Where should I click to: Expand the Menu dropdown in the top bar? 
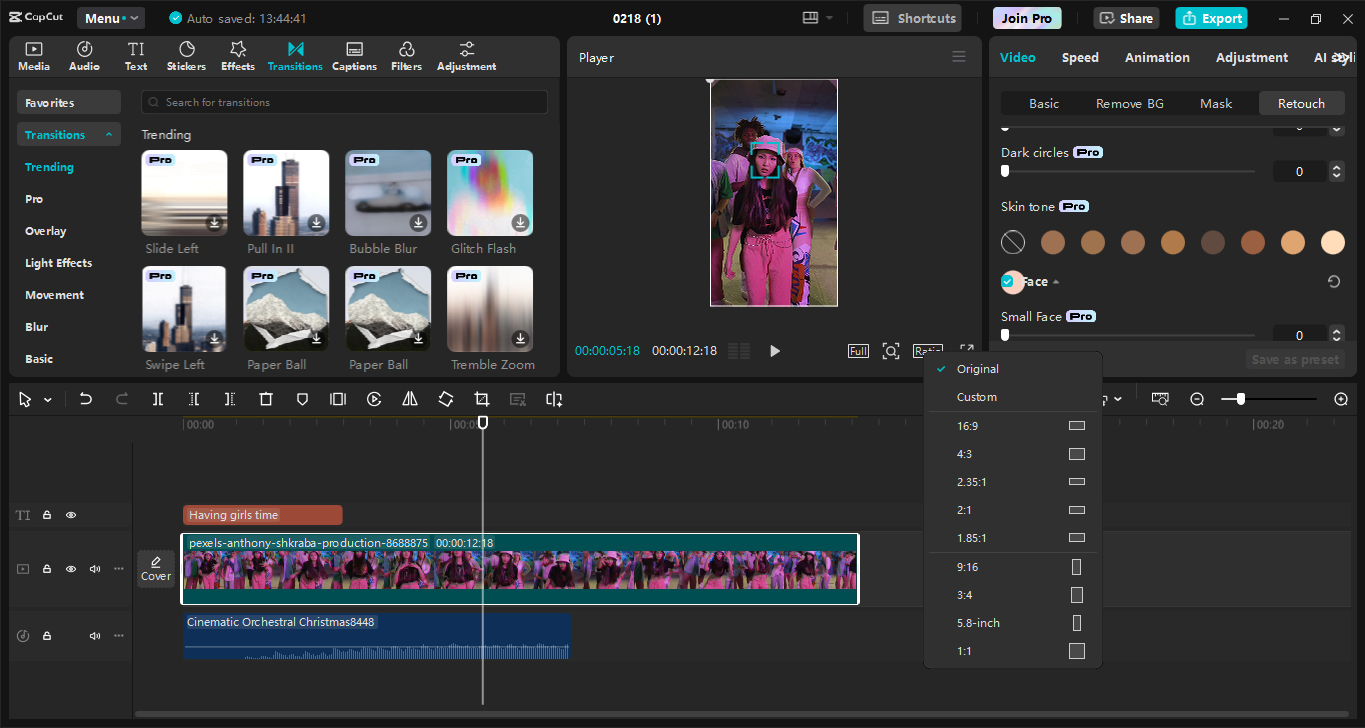(x=110, y=17)
